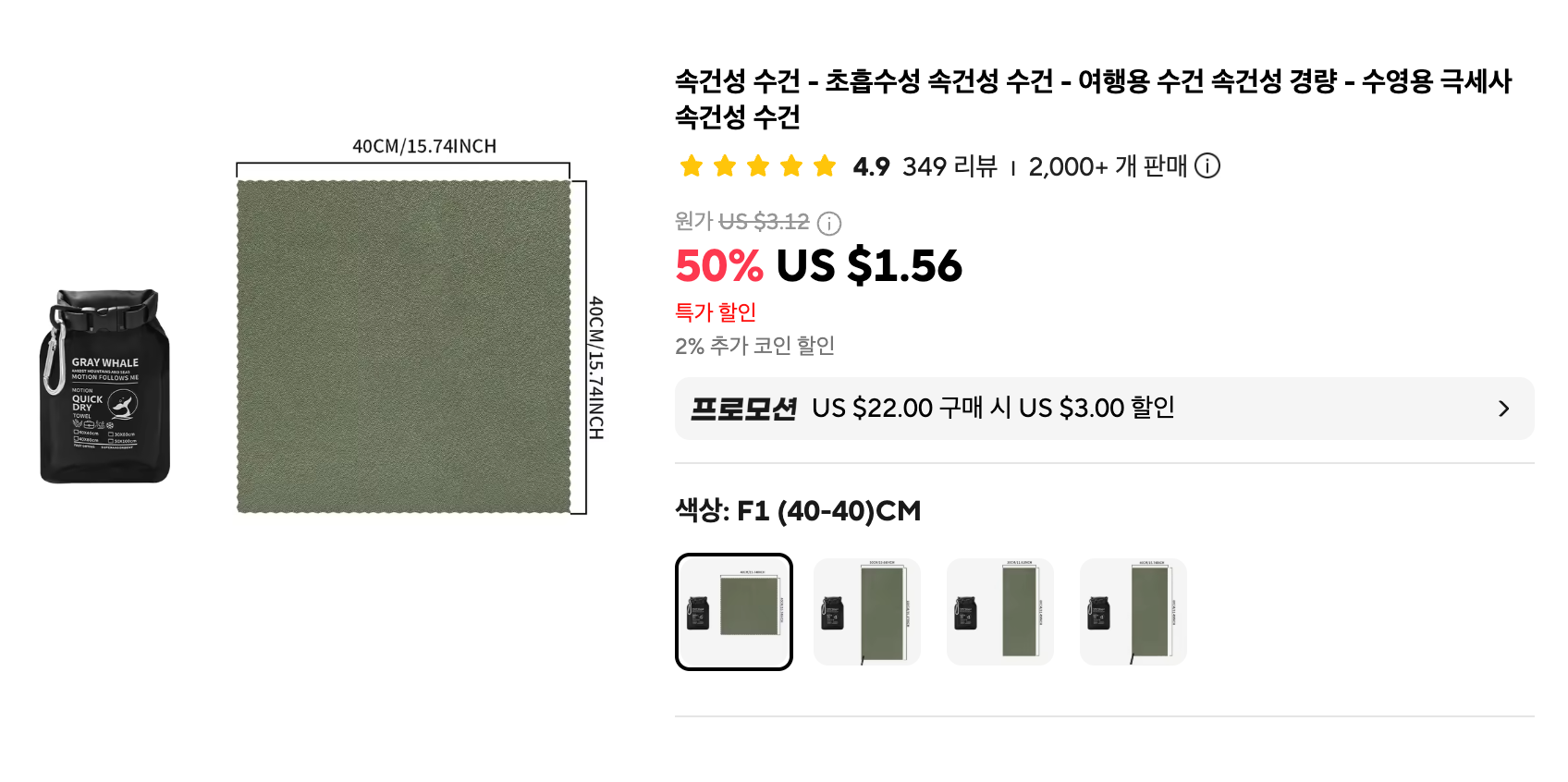Click the 특가 할인 special discount label
The height and width of the screenshot is (782, 1568).
coord(716,312)
